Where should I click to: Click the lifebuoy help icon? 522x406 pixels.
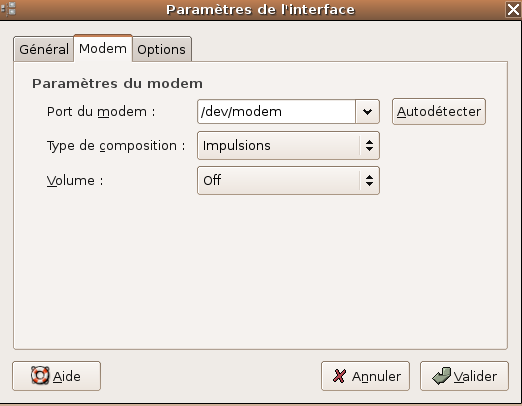click(40, 375)
